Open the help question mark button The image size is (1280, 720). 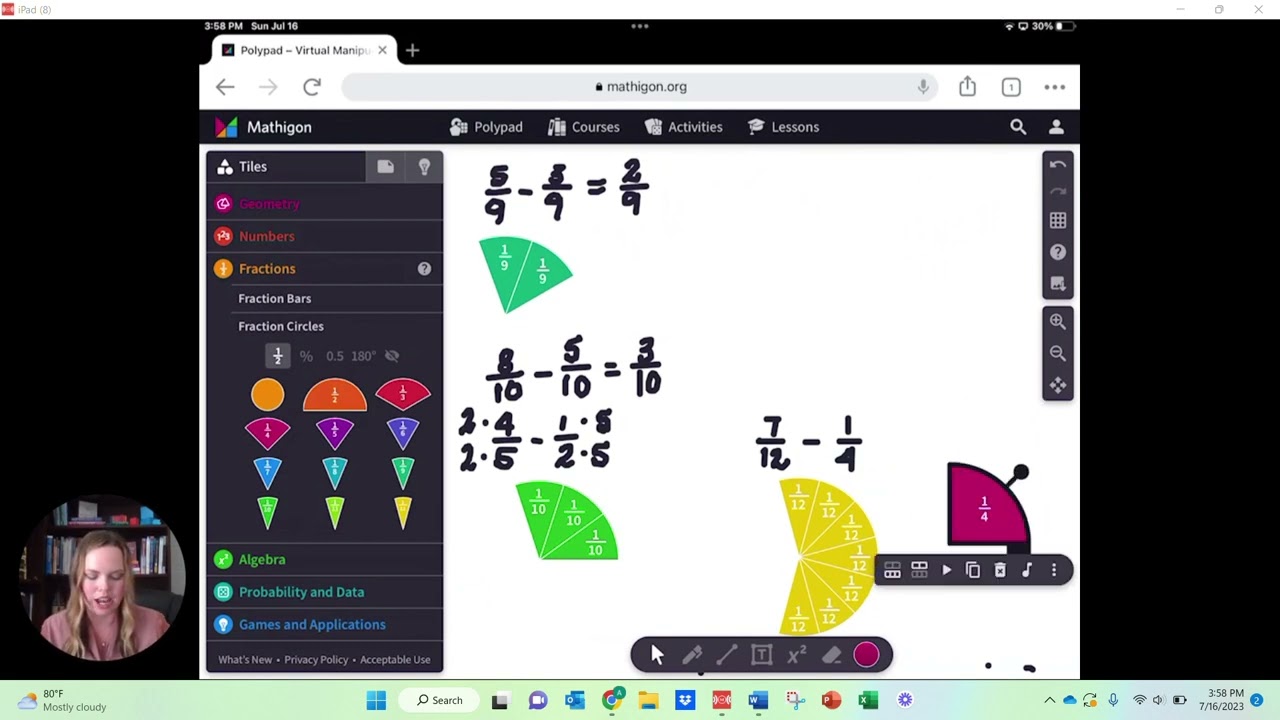pyautogui.click(x=1058, y=252)
